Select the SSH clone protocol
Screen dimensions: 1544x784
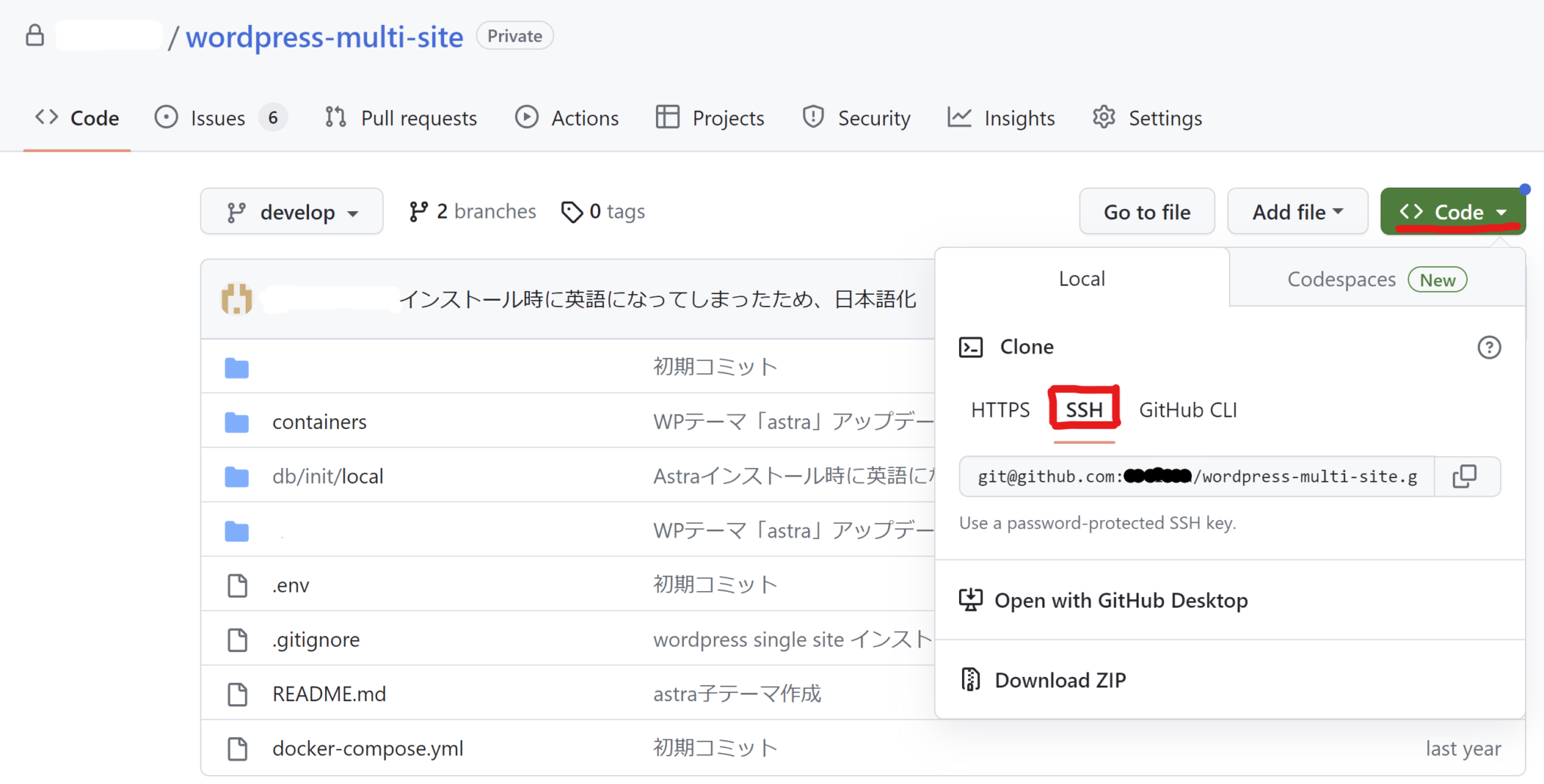pos(1084,409)
